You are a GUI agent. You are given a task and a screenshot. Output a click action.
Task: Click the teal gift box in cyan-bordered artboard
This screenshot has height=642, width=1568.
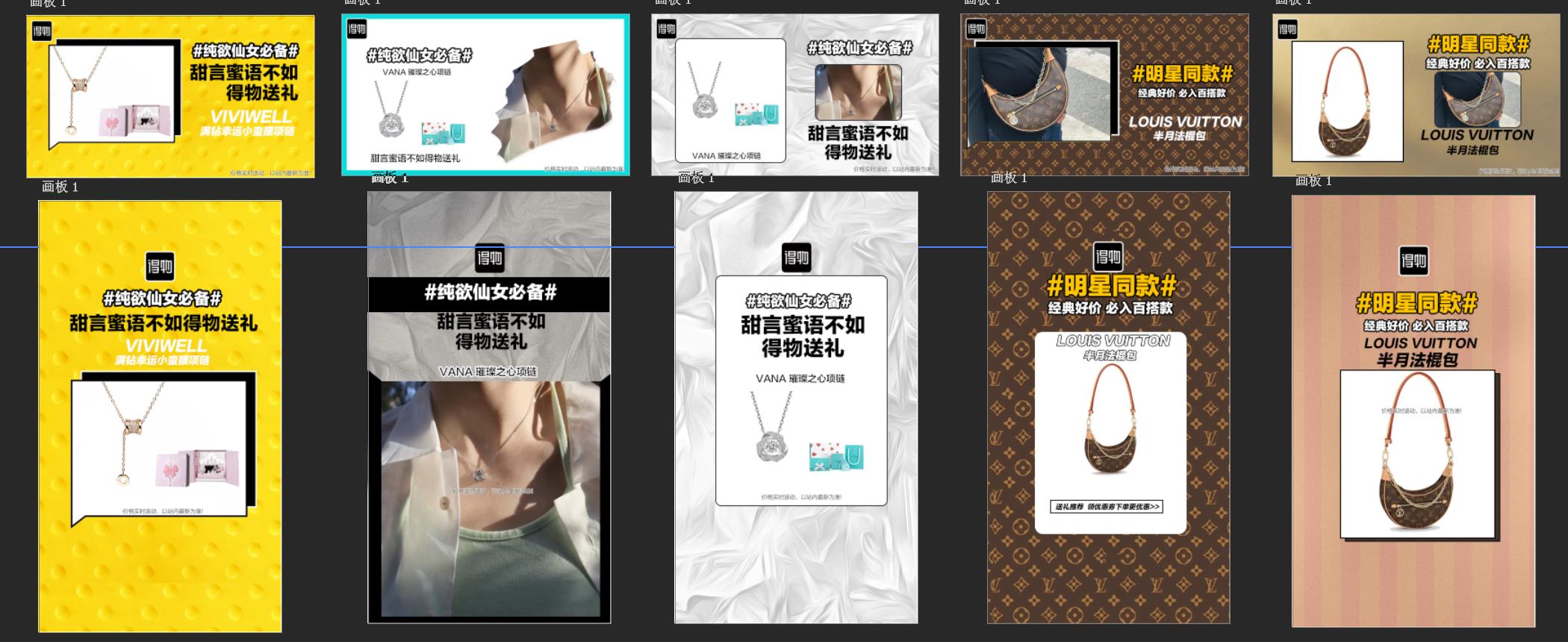(x=444, y=133)
